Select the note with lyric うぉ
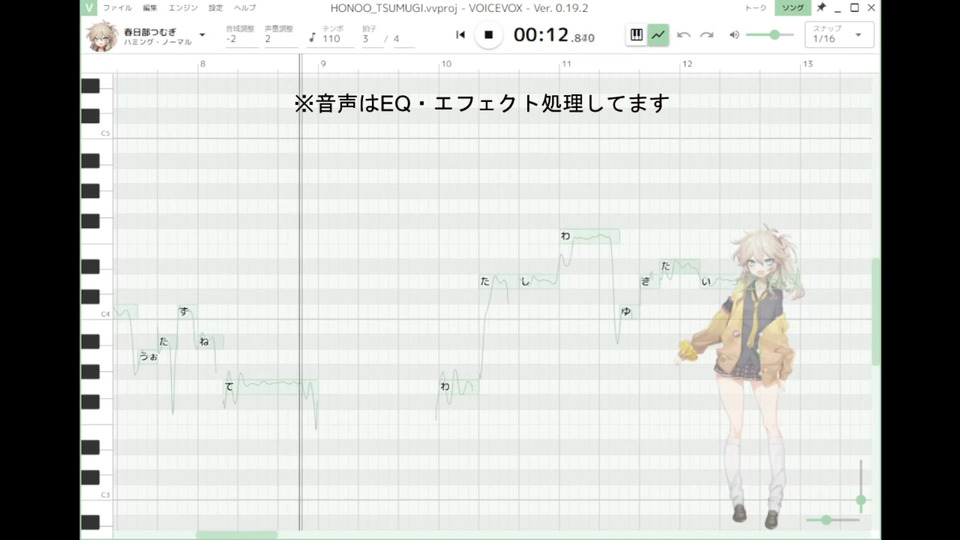960x540 pixels. [148, 356]
